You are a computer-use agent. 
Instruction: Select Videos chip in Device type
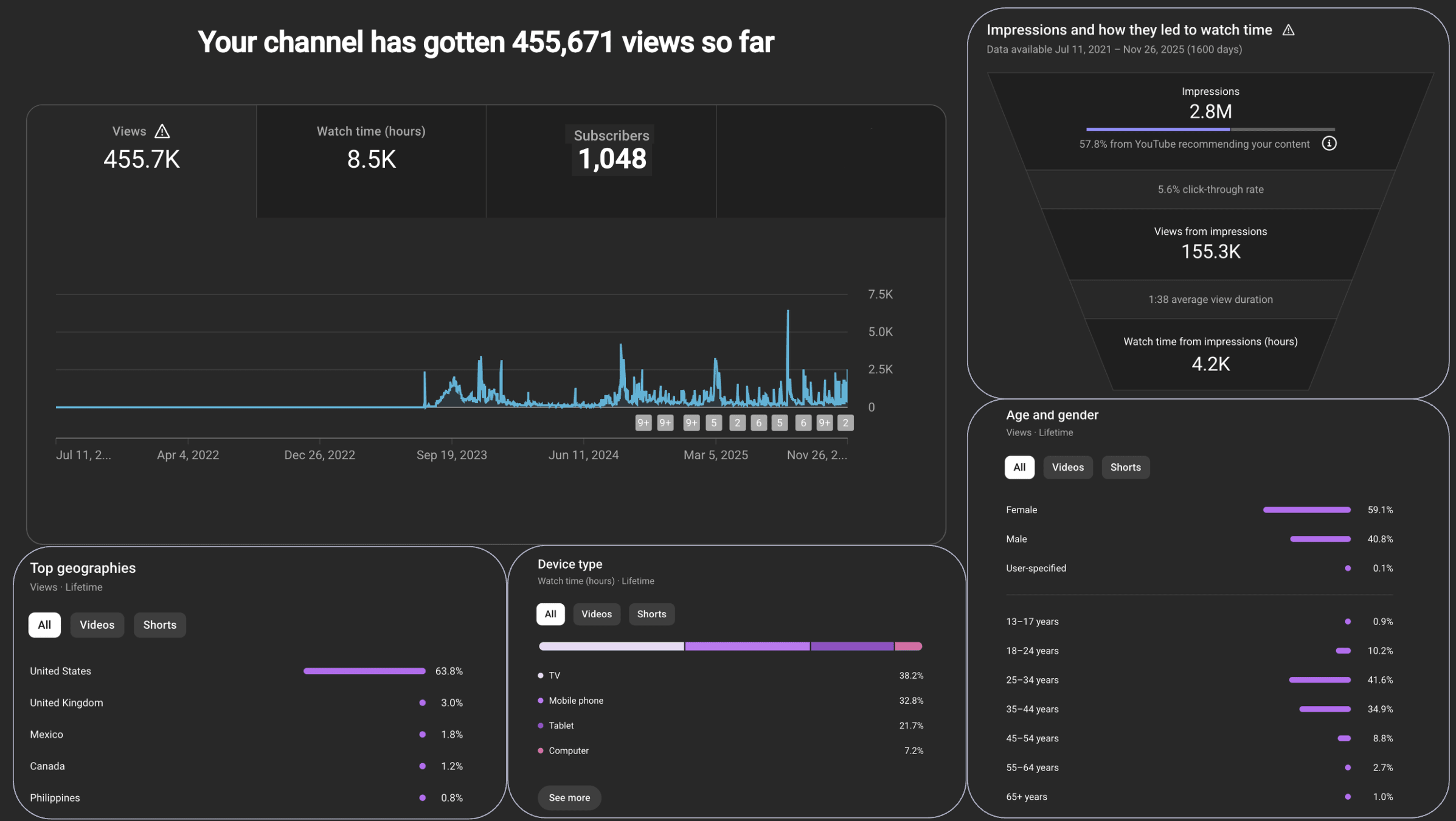597,614
